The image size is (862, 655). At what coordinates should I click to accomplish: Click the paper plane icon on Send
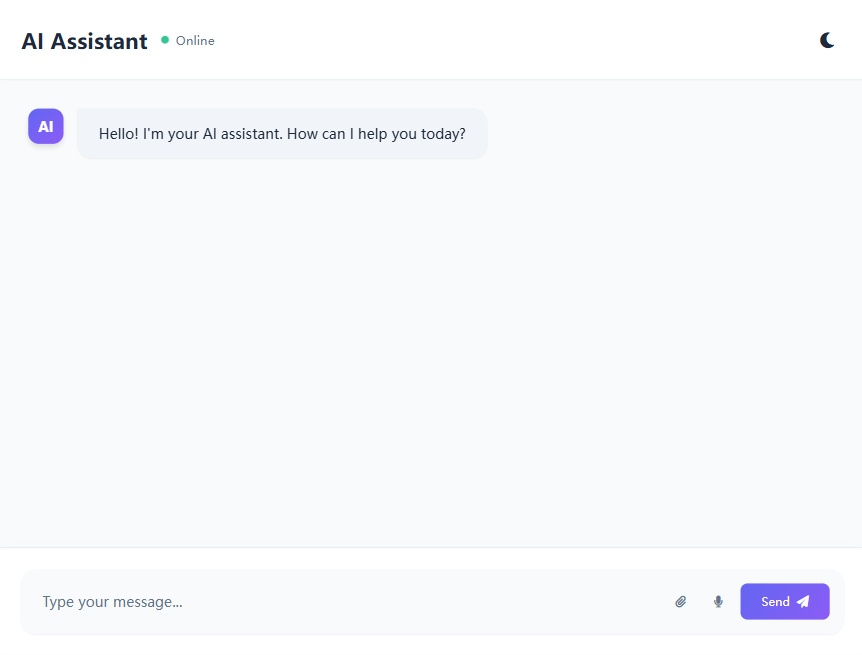click(x=803, y=602)
